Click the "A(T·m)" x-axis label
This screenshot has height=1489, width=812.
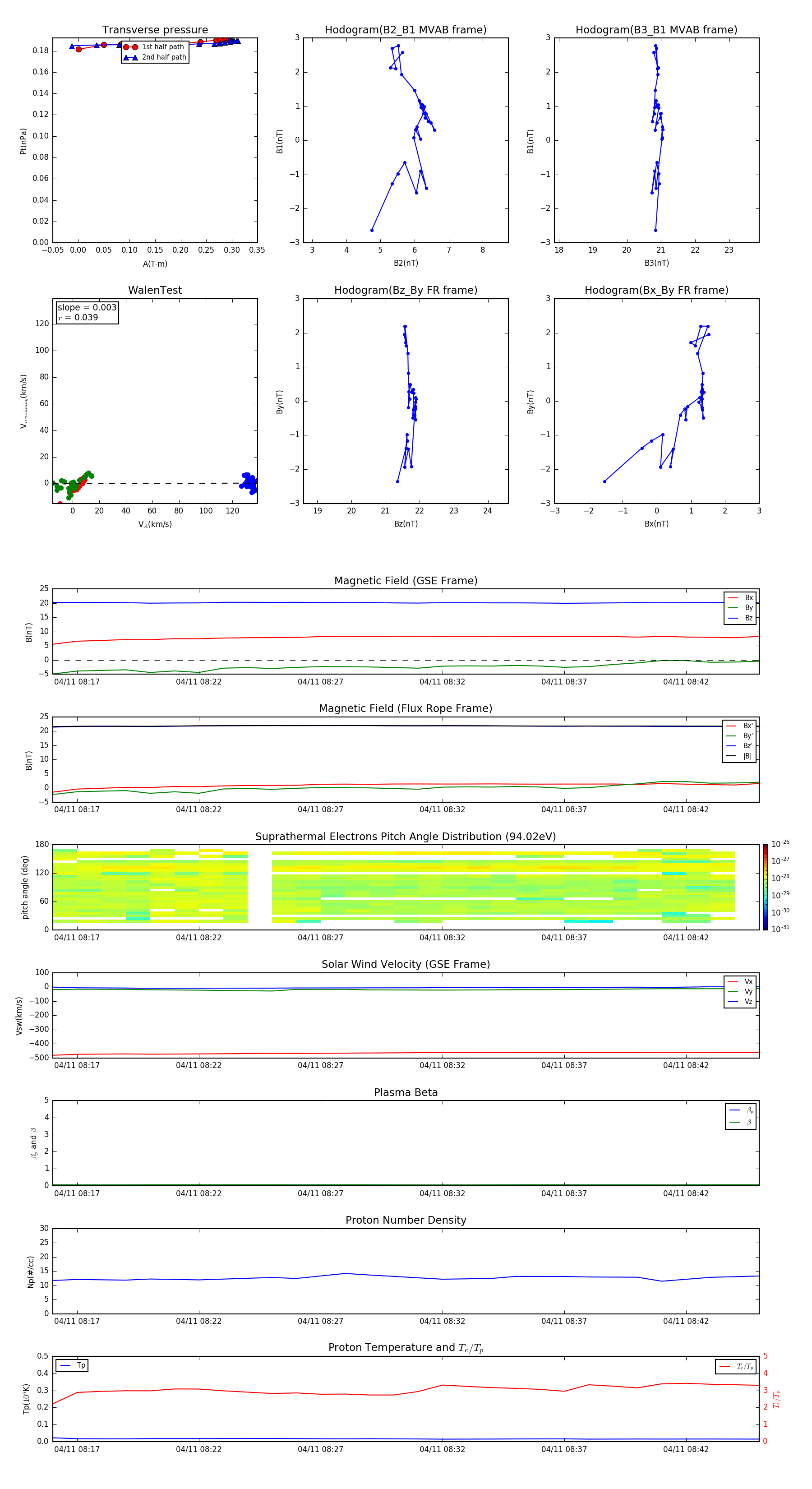(x=155, y=264)
